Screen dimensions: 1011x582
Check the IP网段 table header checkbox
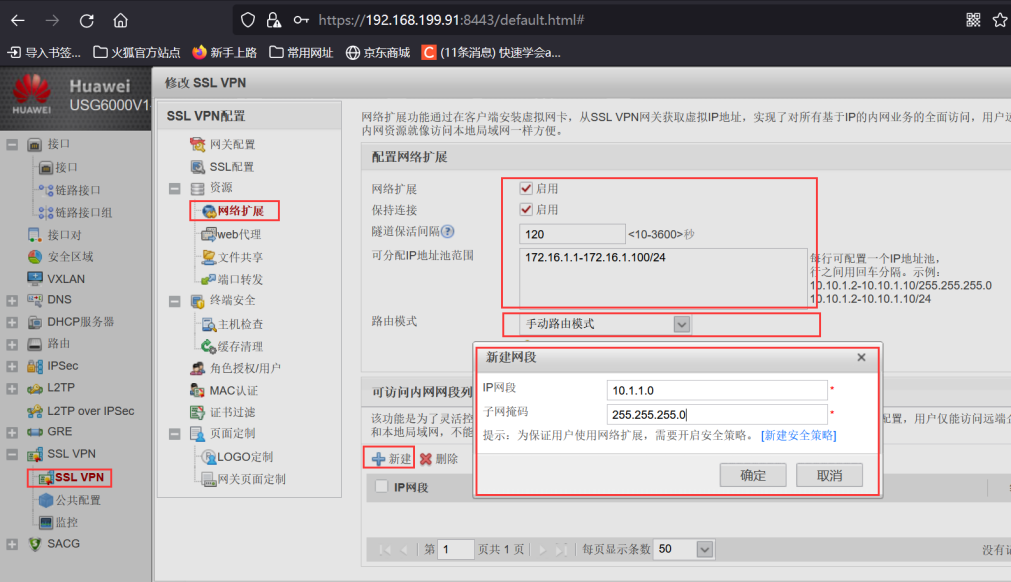tap(382, 487)
